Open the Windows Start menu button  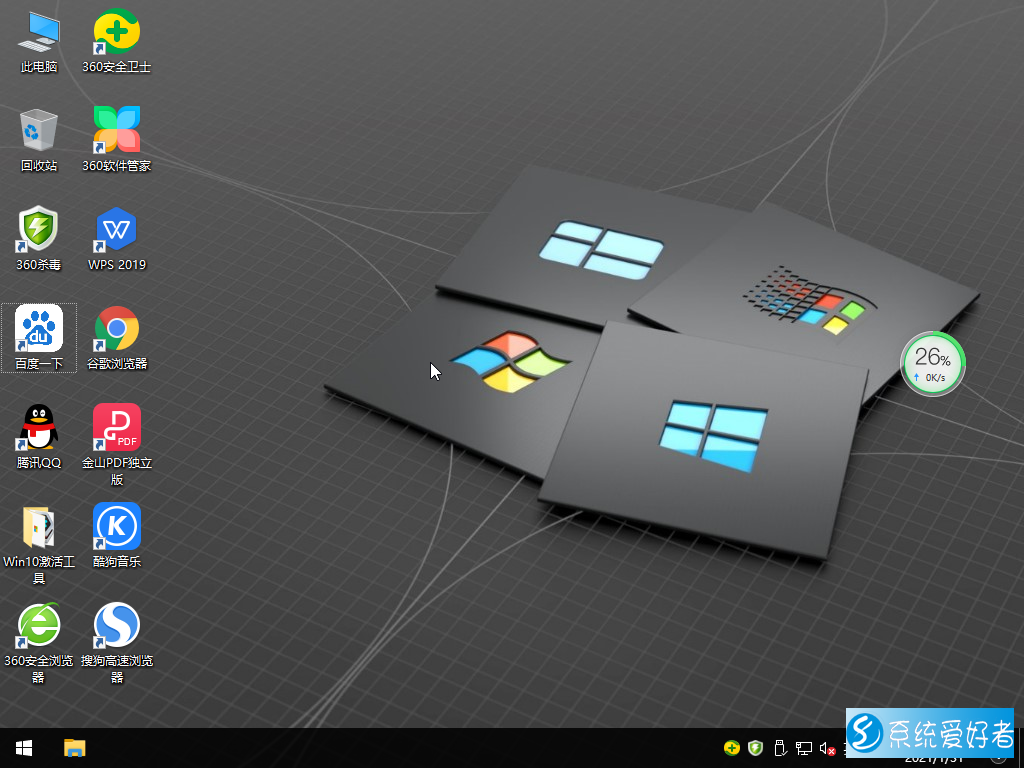click(x=24, y=748)
